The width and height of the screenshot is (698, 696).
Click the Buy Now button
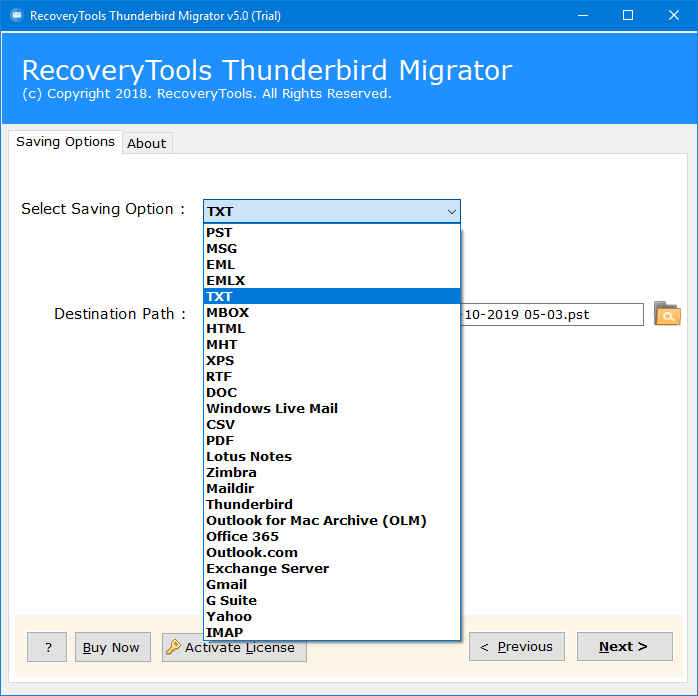pyautogui.click(x=113, y=647)
